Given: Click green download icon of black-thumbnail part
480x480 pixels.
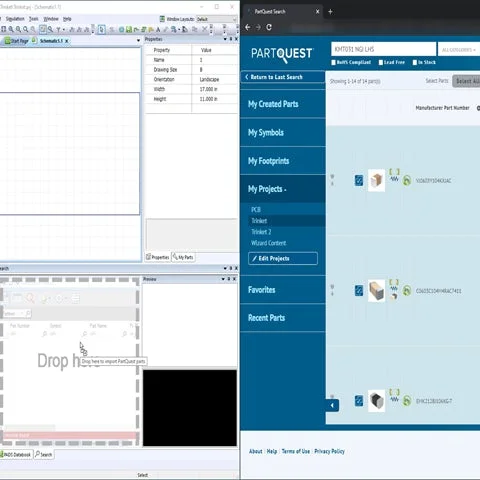Looking at the screenshot, I should (x=407, y=400).
